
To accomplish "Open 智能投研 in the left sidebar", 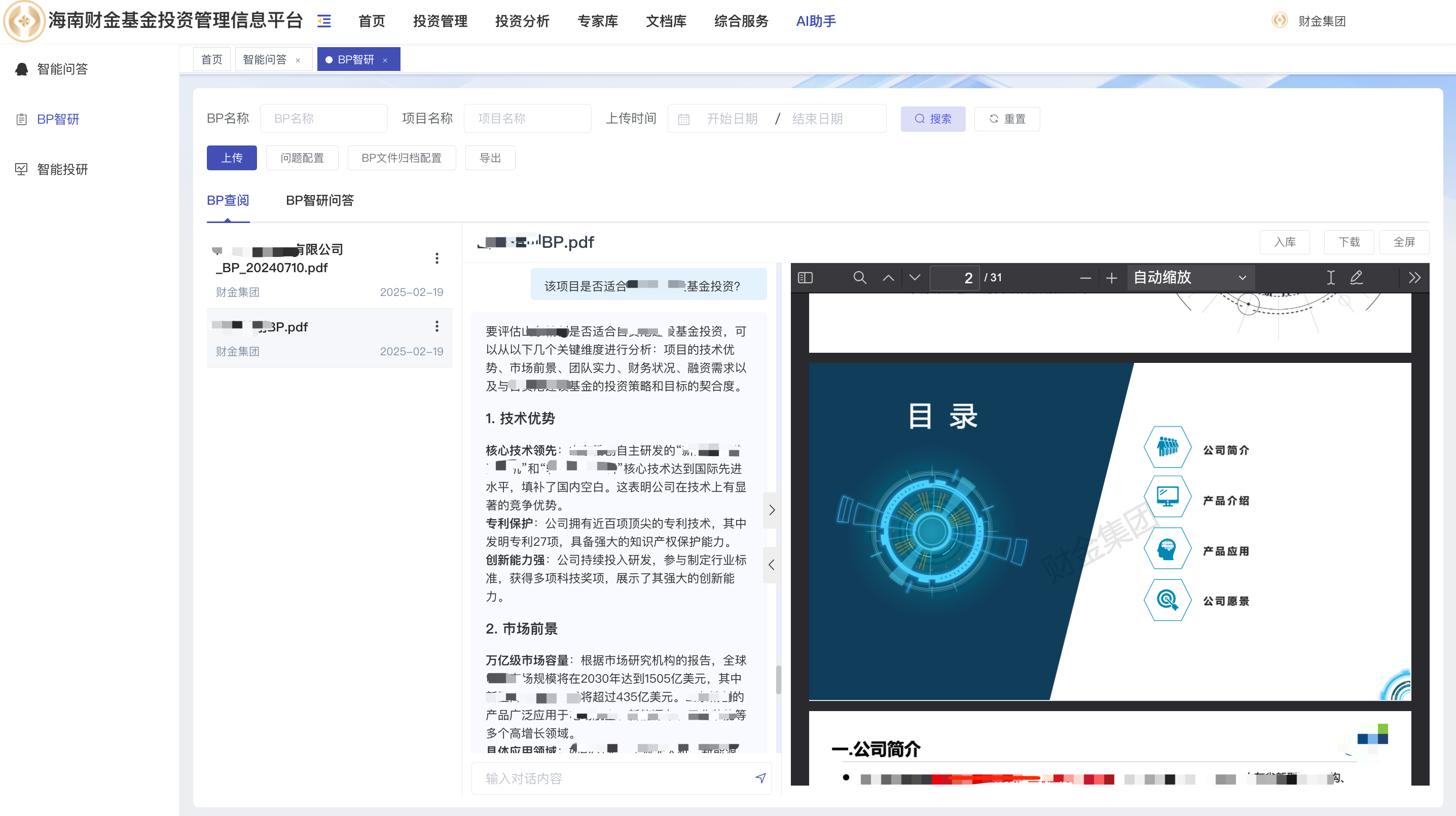I will [62, 169].
